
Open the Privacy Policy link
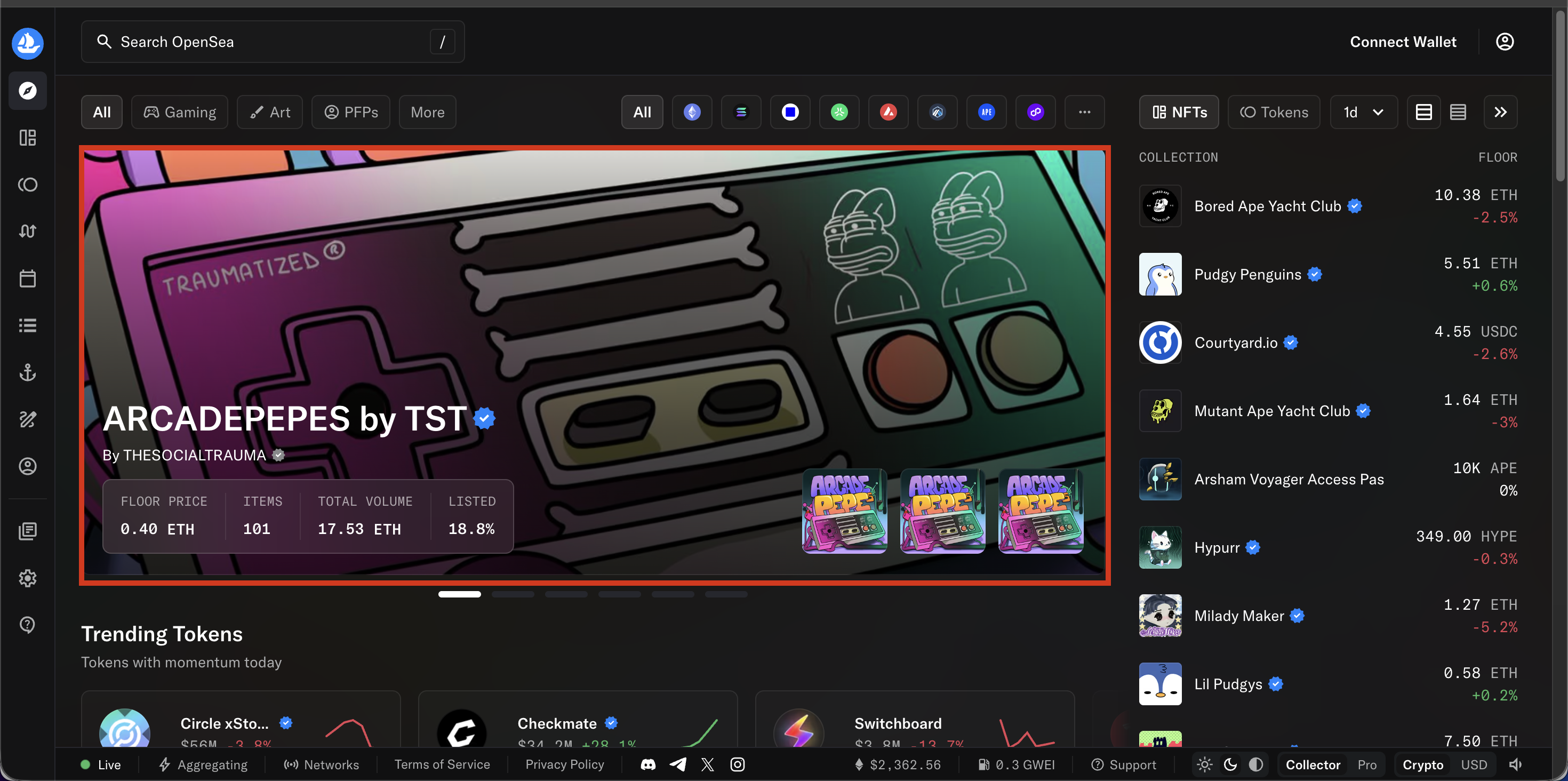[x=564, y=764]
